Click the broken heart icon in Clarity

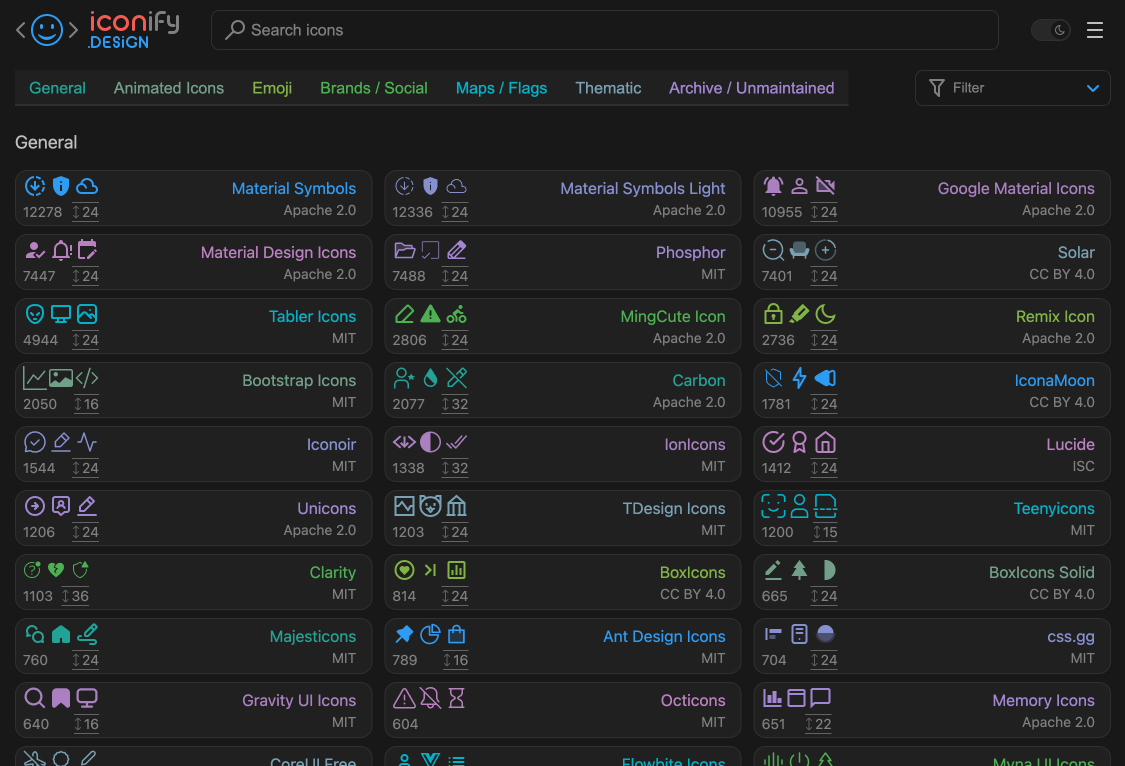pyautogui.click(x=57, y=570)
